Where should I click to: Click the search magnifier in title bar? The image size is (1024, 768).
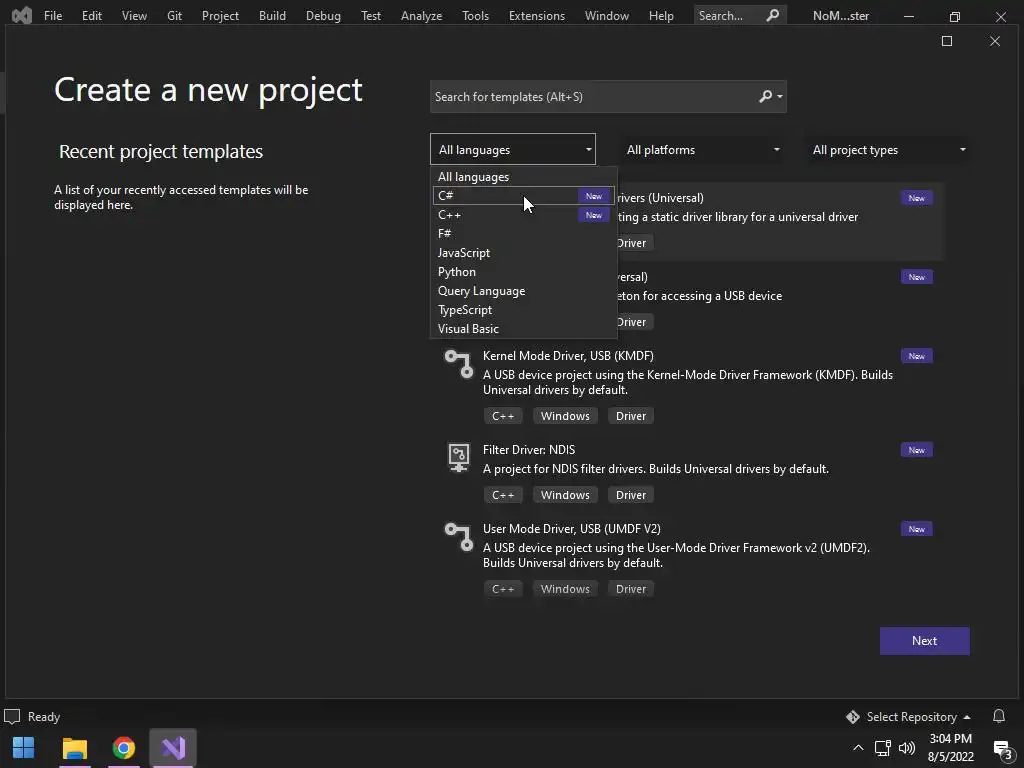[x=772, y=15]
